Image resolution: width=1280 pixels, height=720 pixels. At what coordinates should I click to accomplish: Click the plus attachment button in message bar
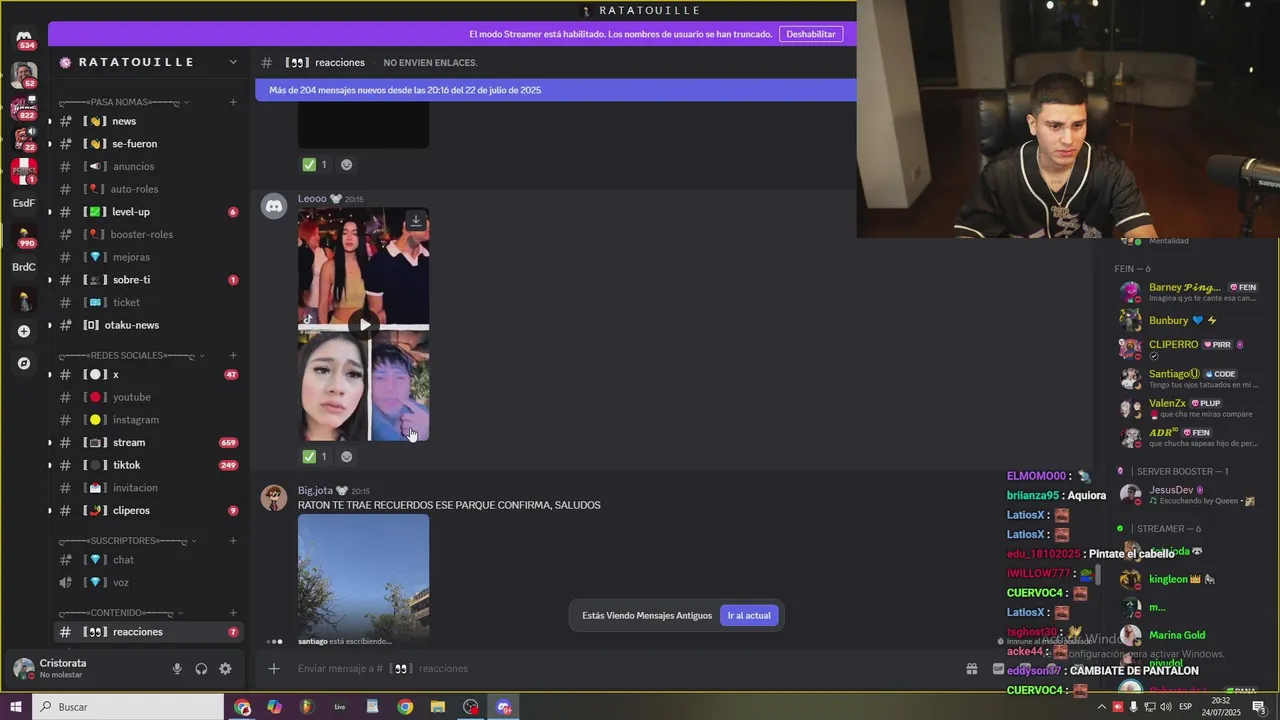pyautogui.click(x=274, y=669)
